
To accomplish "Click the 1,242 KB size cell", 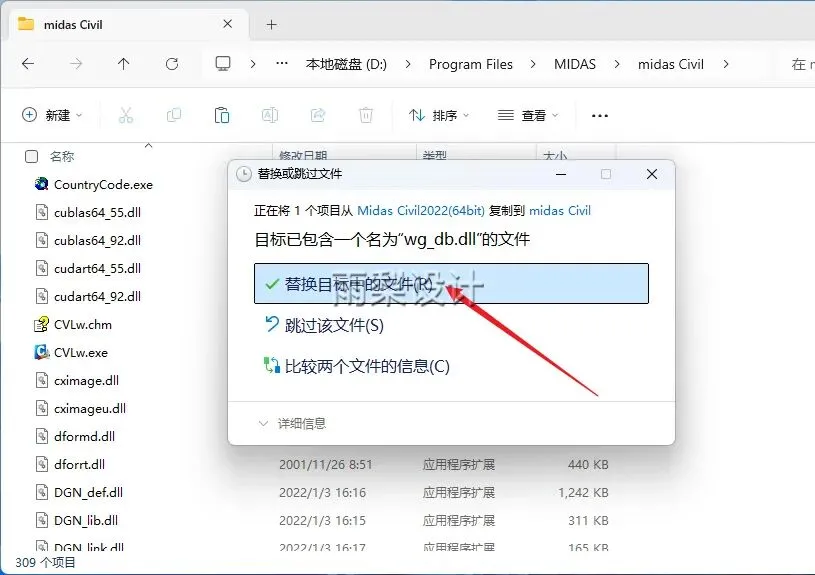I will pos(583,492).
